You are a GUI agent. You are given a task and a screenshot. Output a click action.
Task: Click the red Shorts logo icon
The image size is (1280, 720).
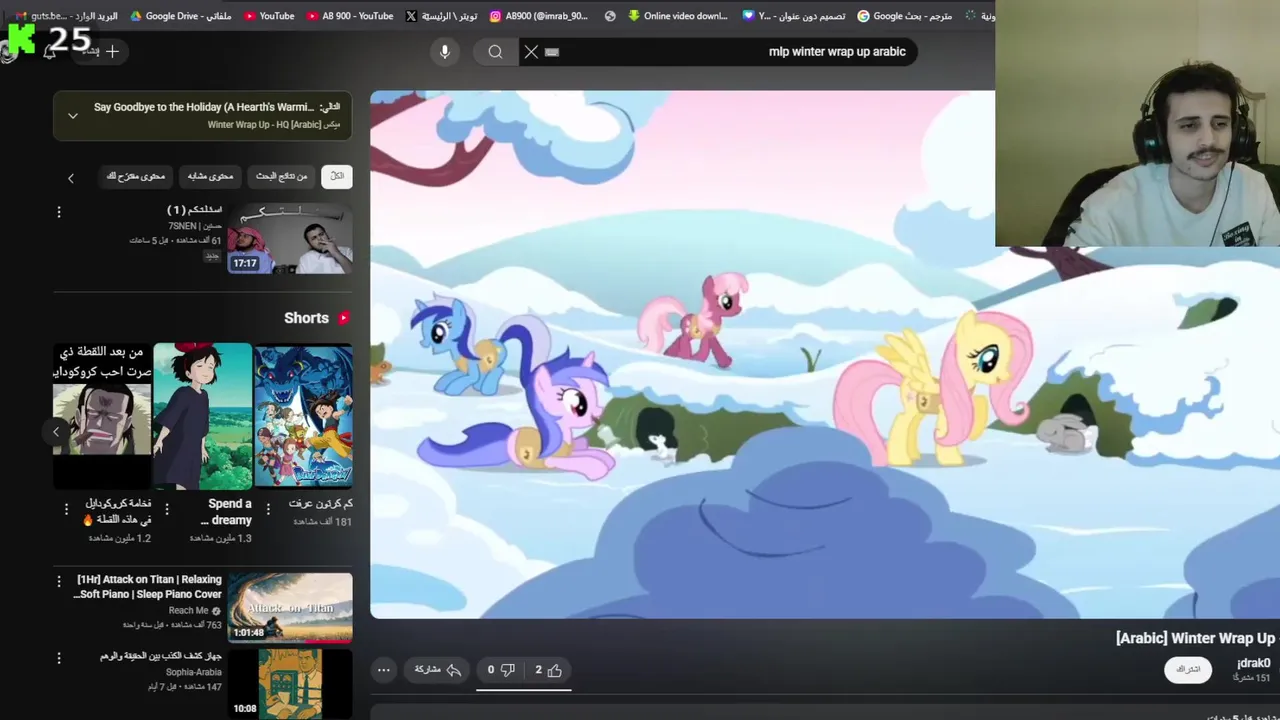coord(343,318)
